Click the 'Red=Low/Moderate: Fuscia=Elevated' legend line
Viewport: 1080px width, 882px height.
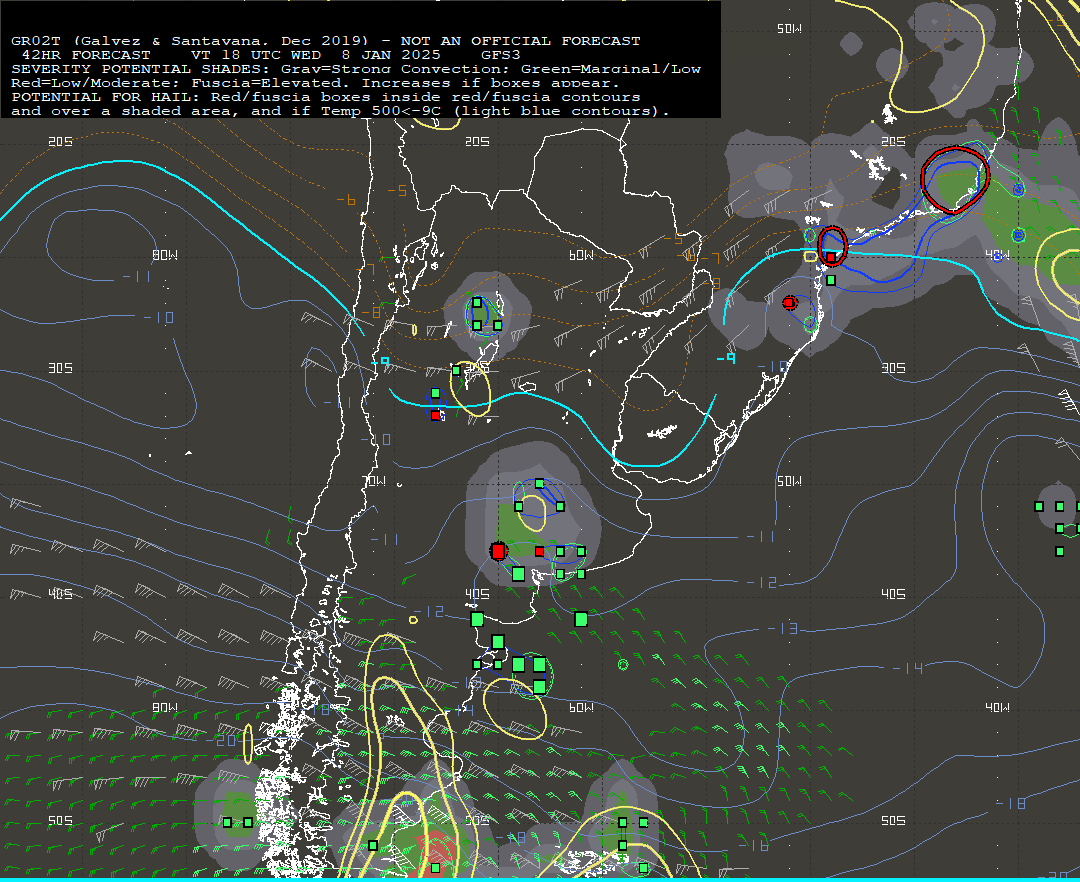pos(315,83)
